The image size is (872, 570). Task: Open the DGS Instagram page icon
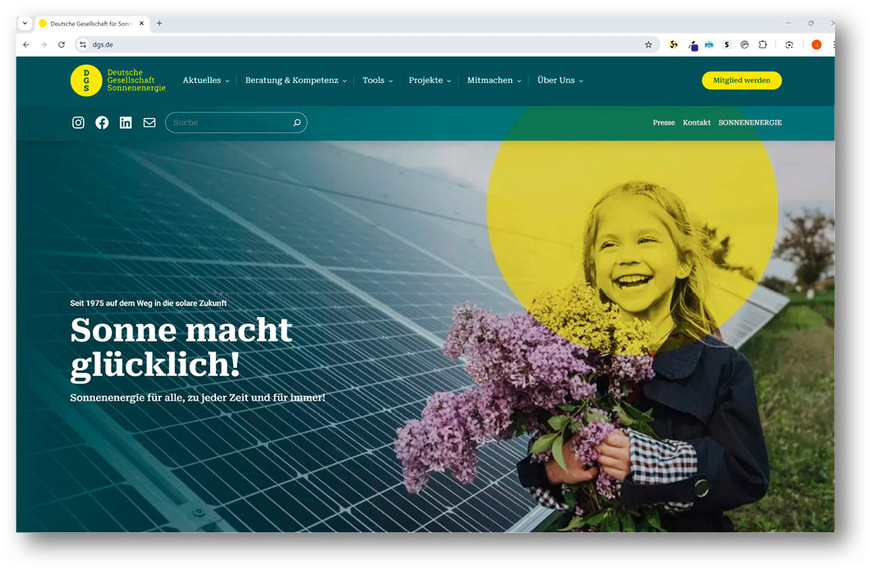pyautogui.click(x=78, y=122)
